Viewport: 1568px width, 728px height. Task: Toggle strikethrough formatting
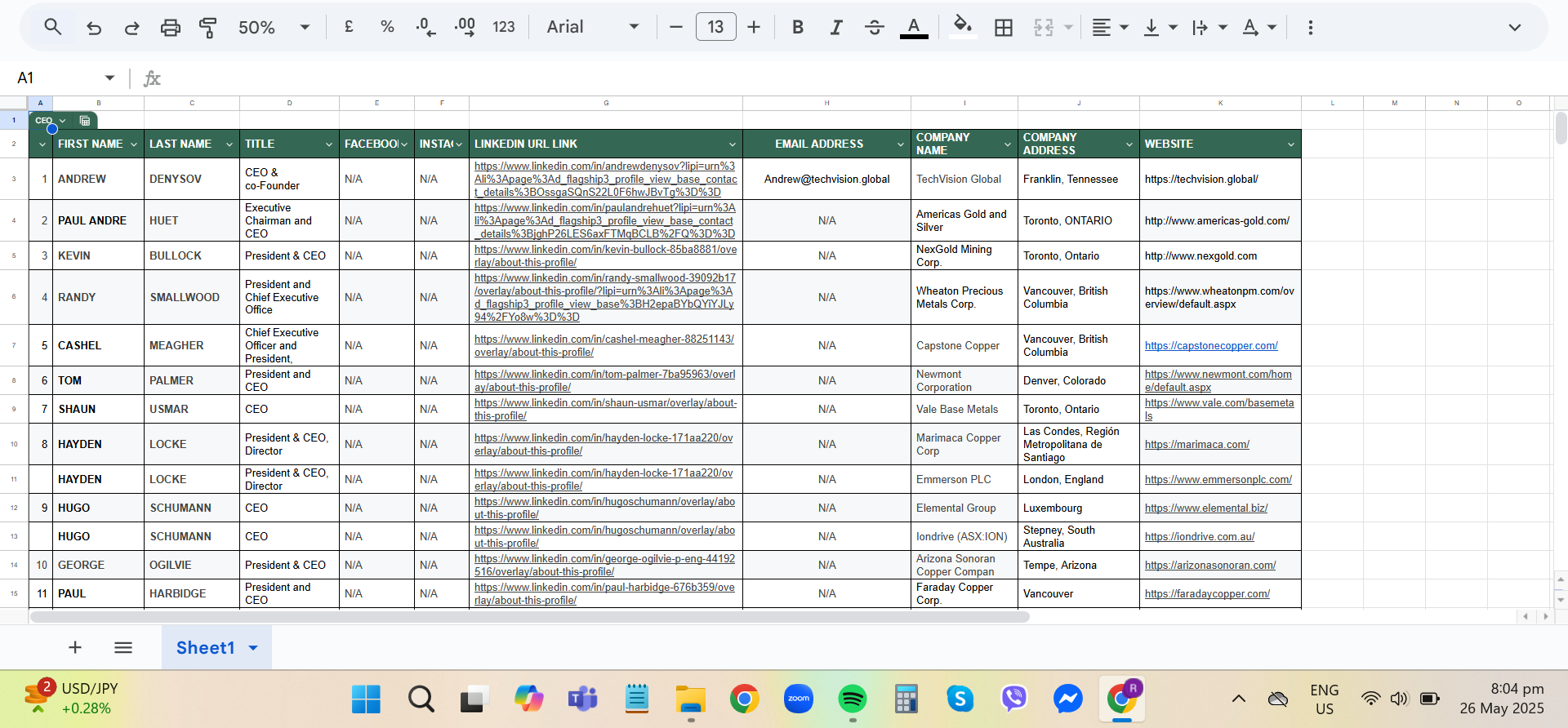click(875, 28)
